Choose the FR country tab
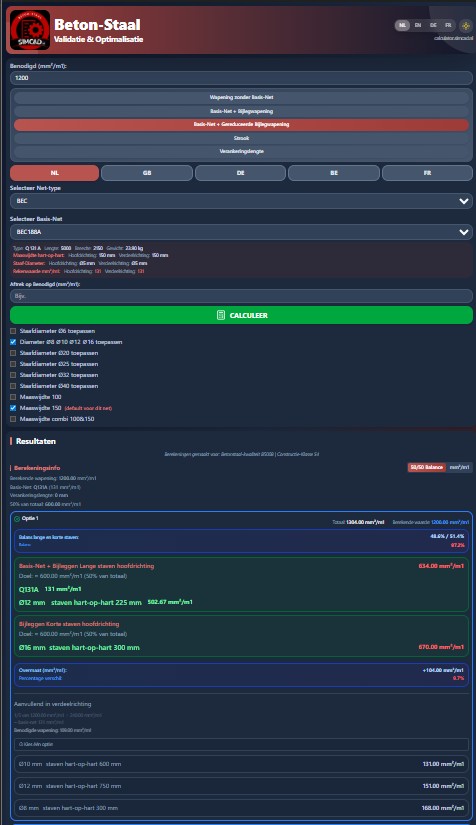 pos(427,173)
